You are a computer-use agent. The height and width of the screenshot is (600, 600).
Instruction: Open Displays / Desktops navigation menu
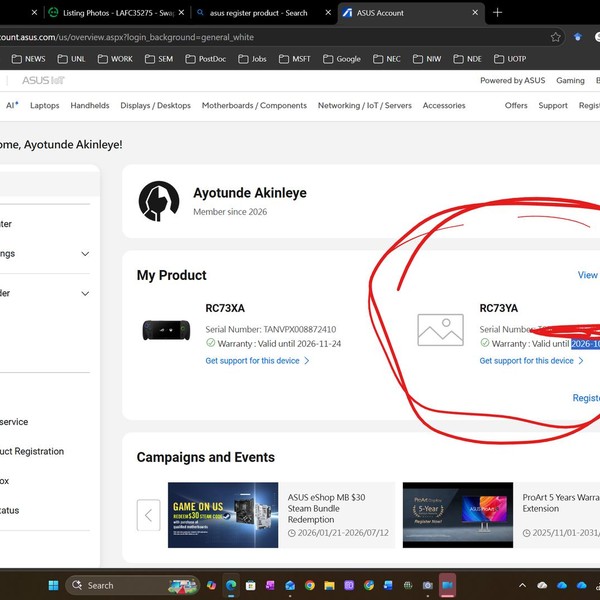(x=155, y=105)
